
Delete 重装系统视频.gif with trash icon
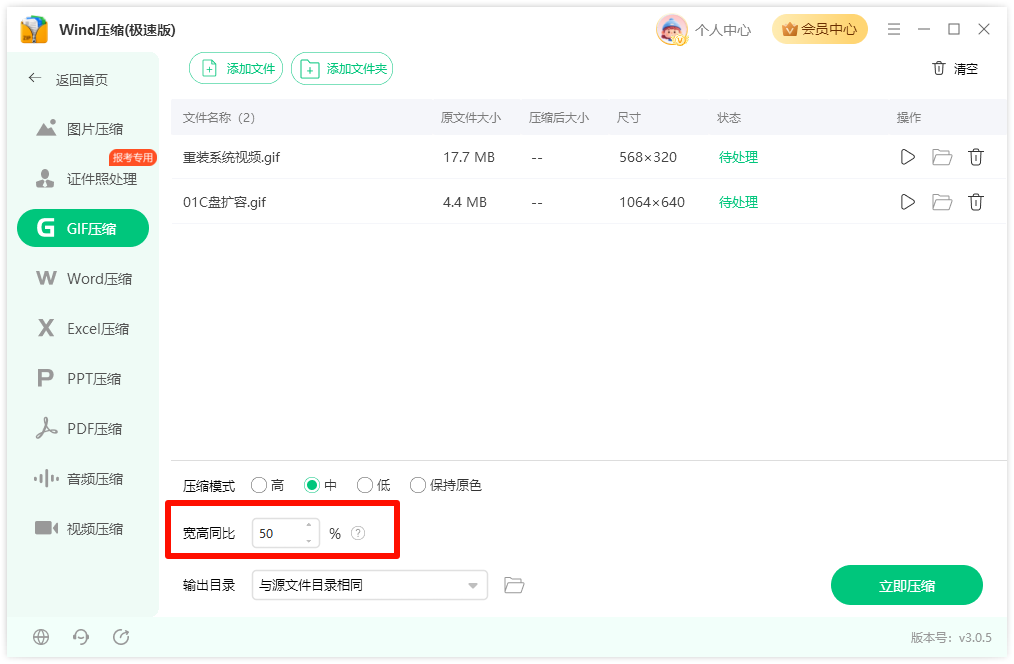976,157
